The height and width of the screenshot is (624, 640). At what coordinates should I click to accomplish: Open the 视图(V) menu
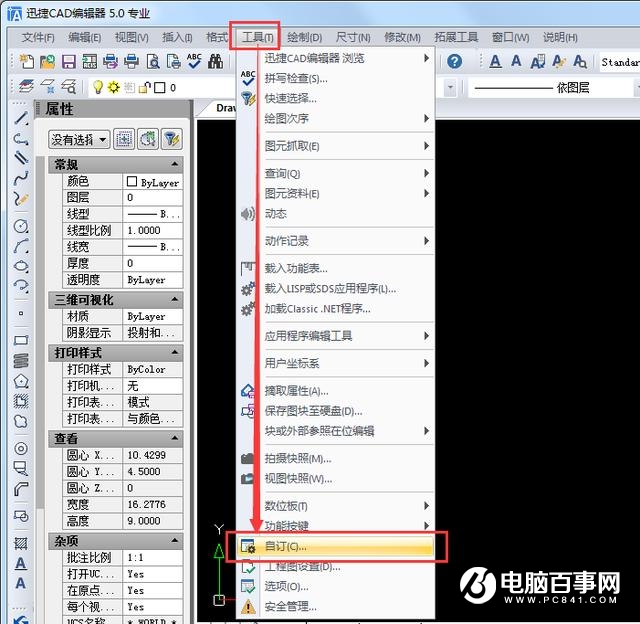coord(131,38)
